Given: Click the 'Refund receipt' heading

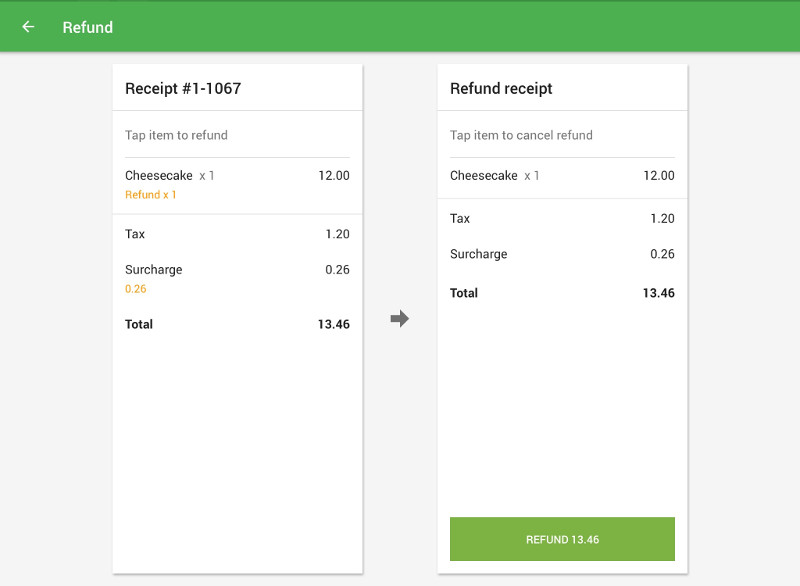Looking at the screenshot, I should click(501, 89).
